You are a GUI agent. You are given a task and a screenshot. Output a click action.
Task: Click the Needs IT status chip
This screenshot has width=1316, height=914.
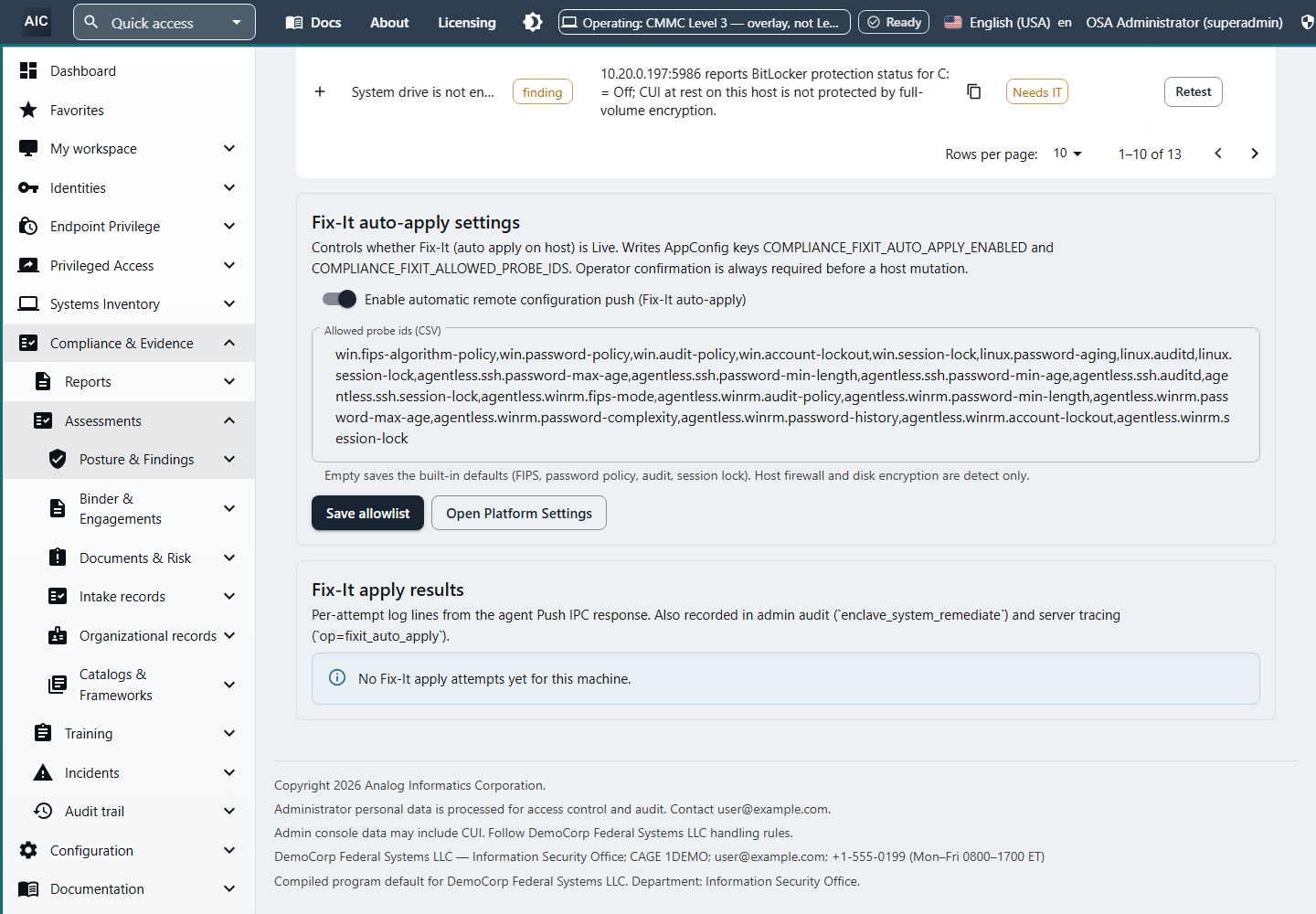1037,91
